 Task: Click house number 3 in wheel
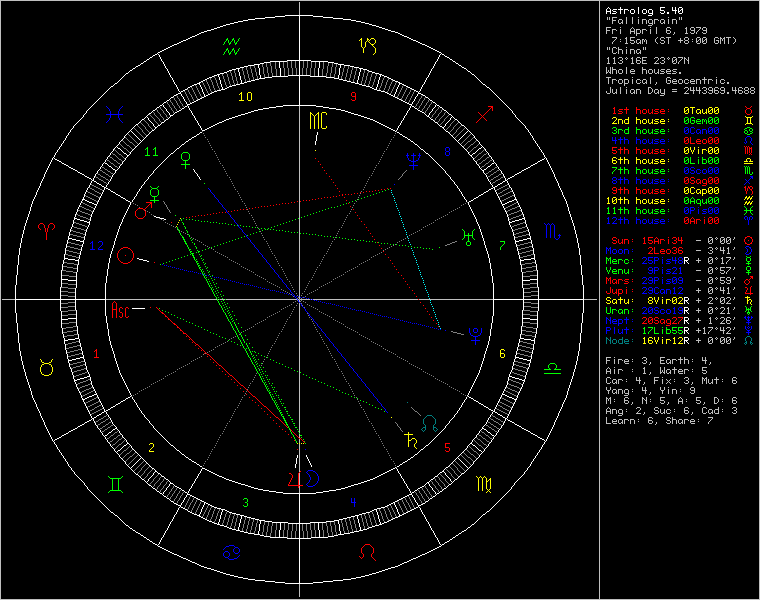[x=245, y=503]
